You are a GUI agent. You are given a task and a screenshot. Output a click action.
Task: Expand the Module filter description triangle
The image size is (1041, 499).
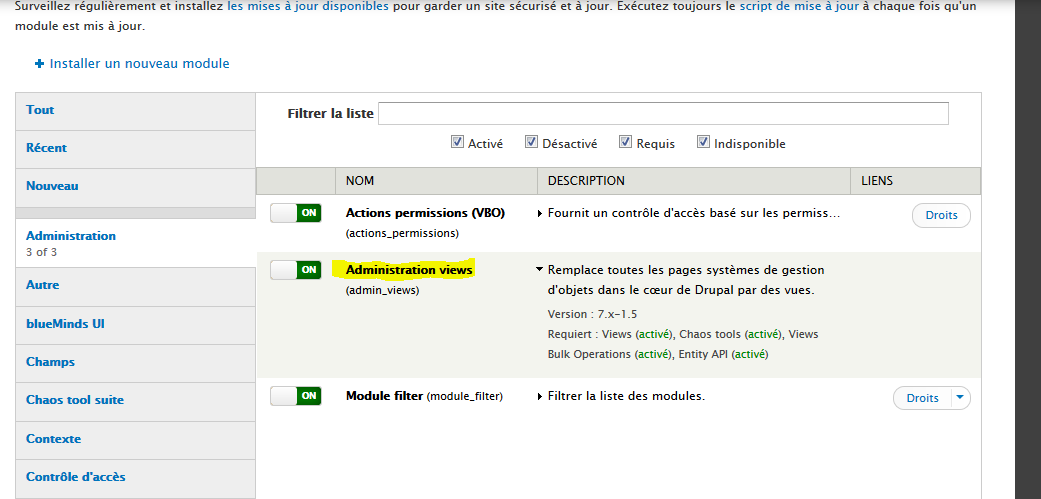coord(540,396)
